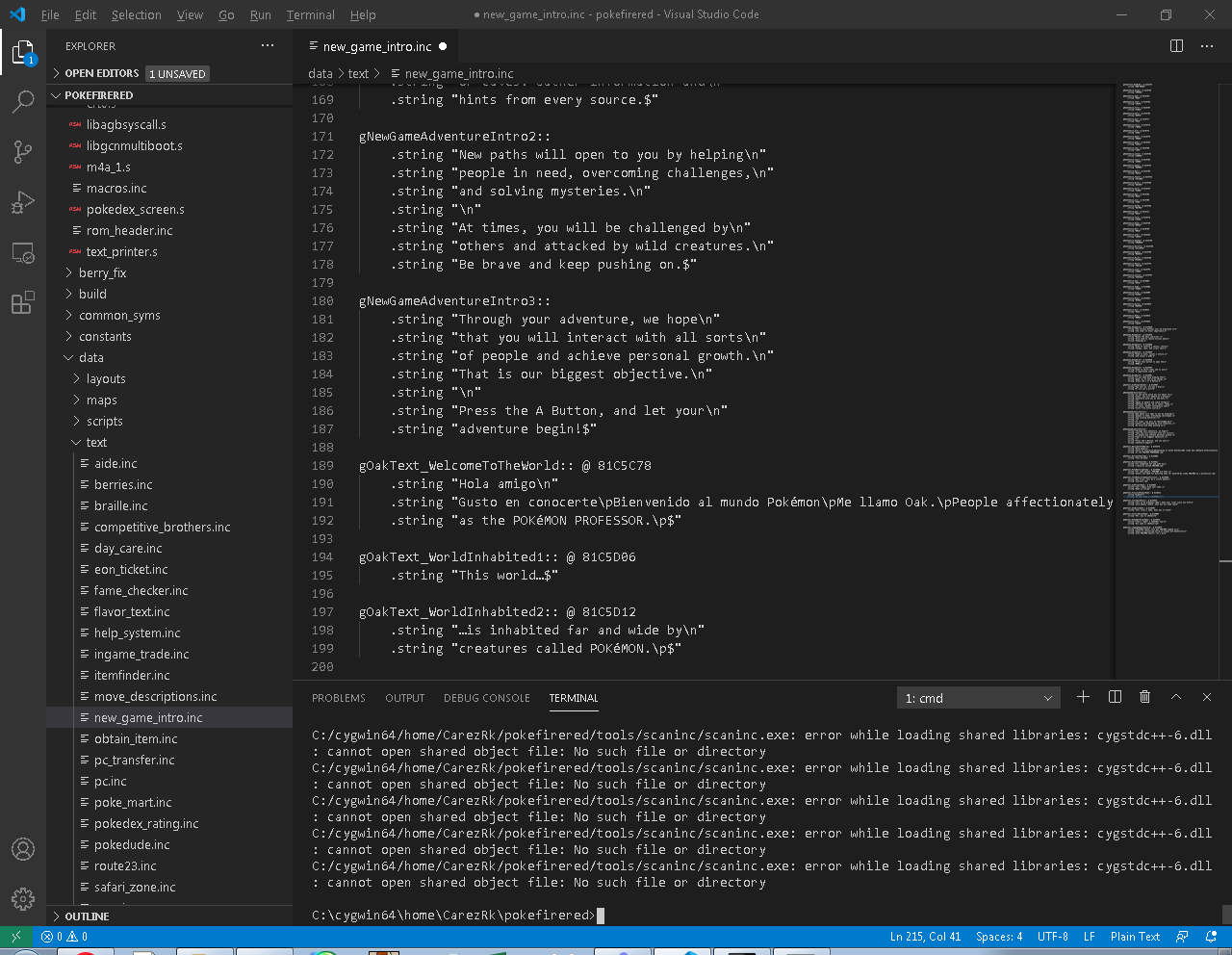Expand the 'maps' folder in explorer
This screenshot has height=955, width=1232.
(x=101, y=400)
